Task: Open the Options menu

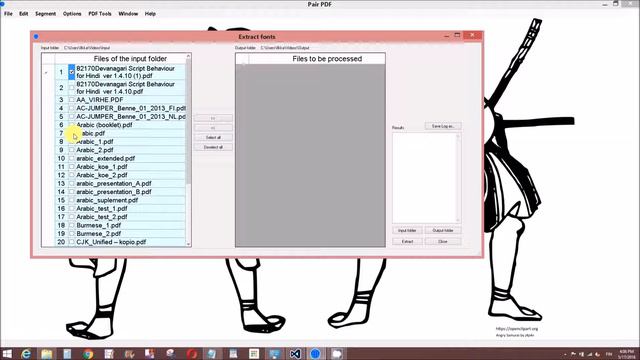Action: [72, 13]
